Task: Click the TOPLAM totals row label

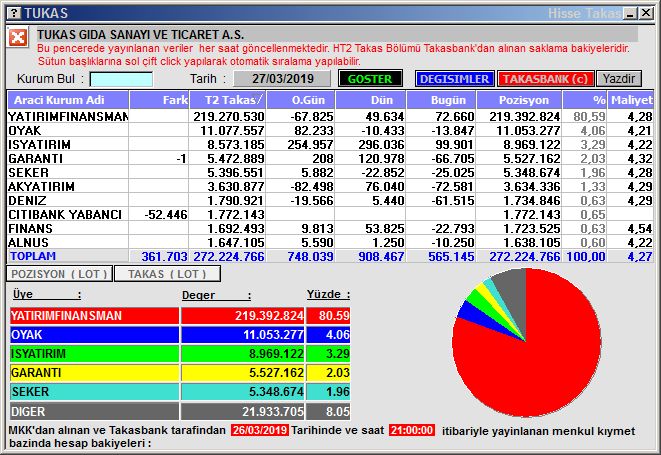Action: pyautogui.click(x=33, y=256)
